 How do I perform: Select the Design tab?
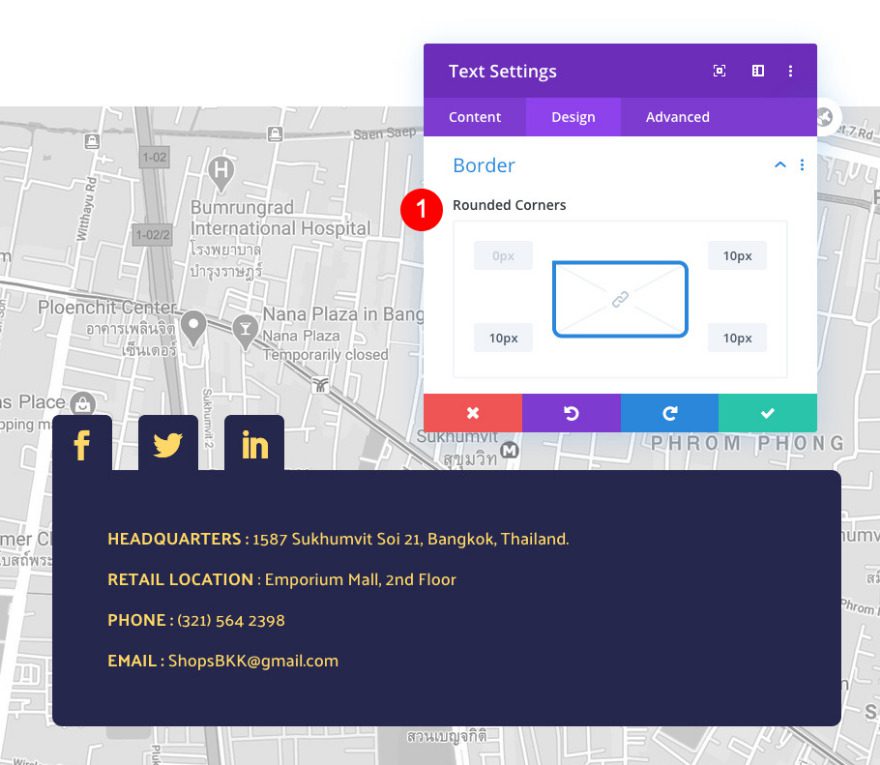click(573, 117)
